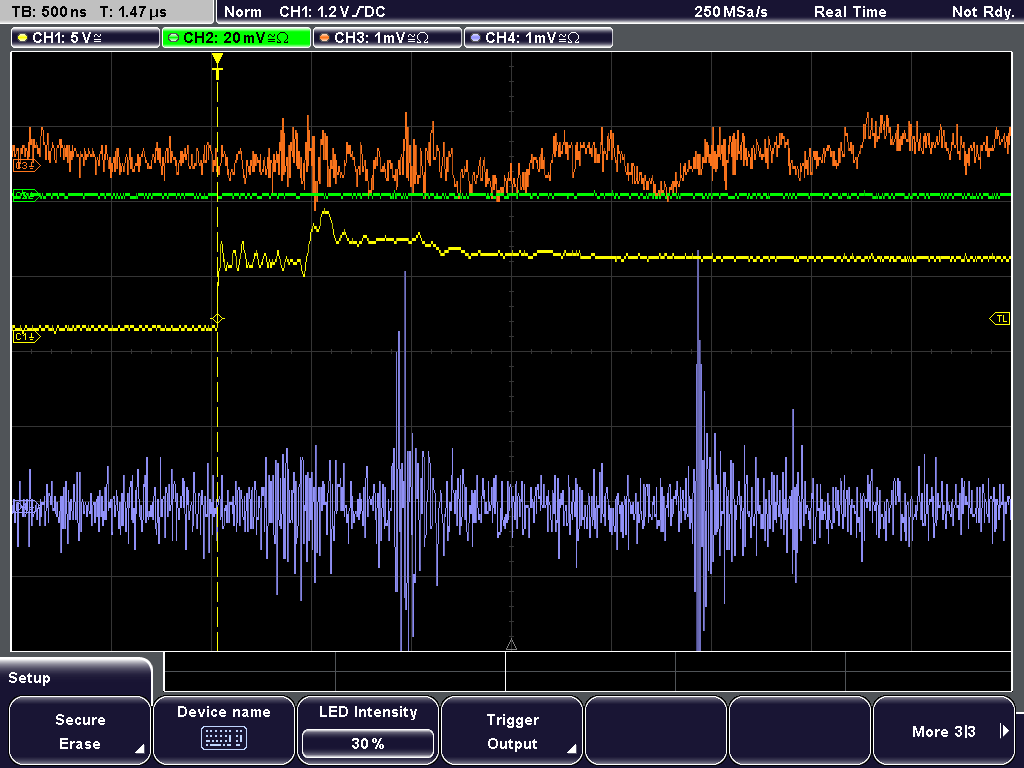Click the TL trigger level marker
1024x768 pixels.
(1000, 319)
